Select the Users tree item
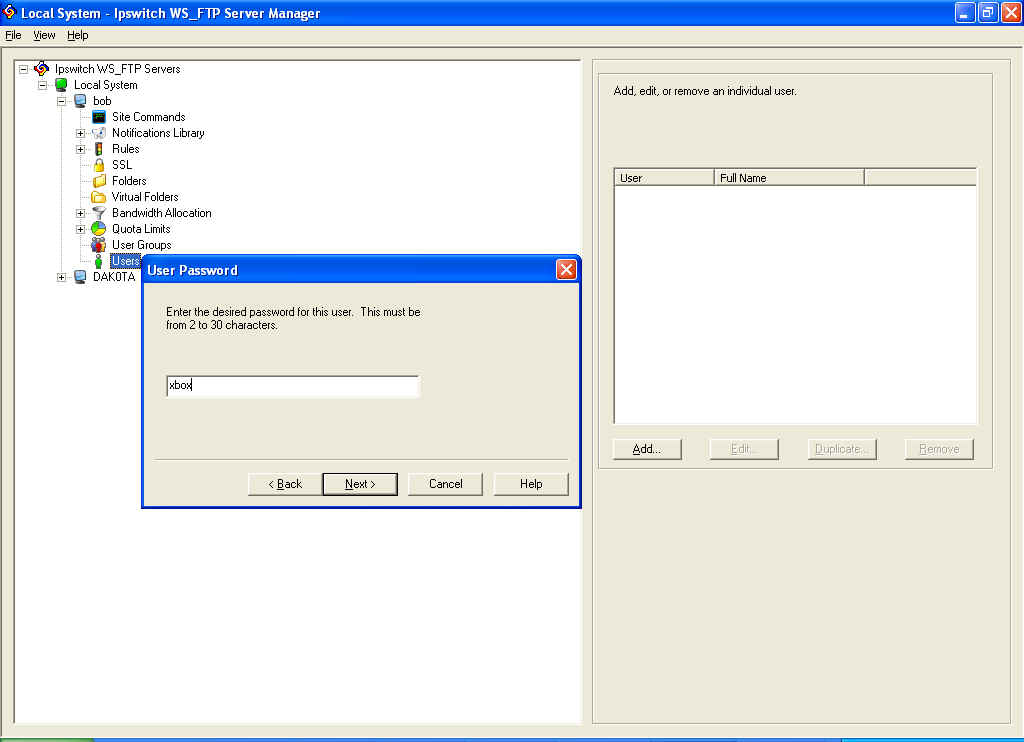 125,261
